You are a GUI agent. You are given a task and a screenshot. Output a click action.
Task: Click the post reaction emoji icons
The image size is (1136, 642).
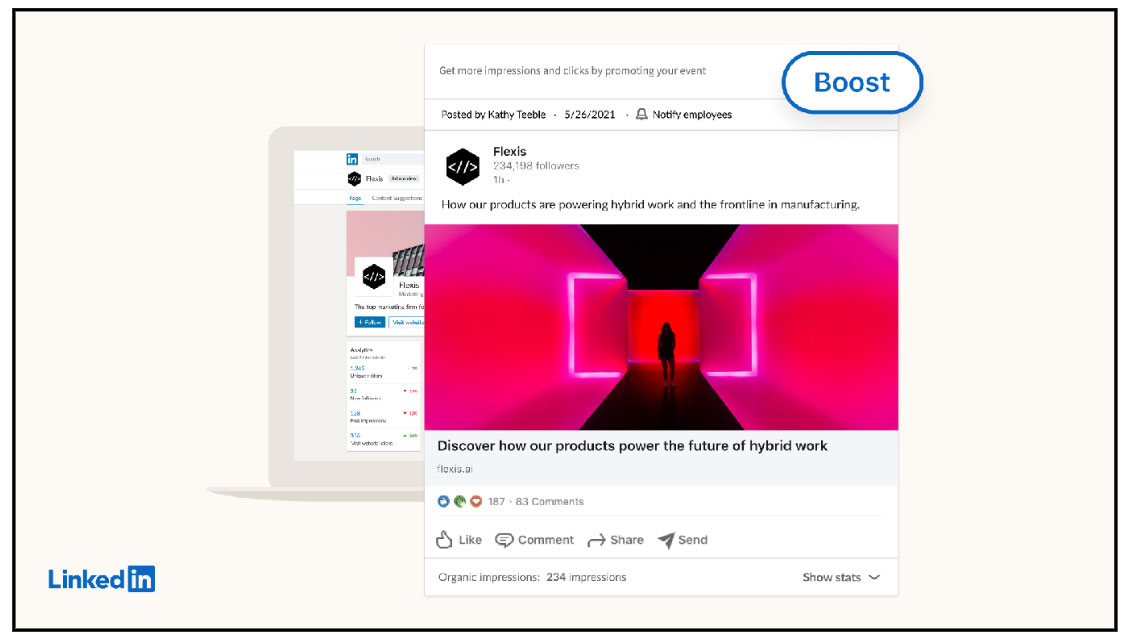[460, 502]
